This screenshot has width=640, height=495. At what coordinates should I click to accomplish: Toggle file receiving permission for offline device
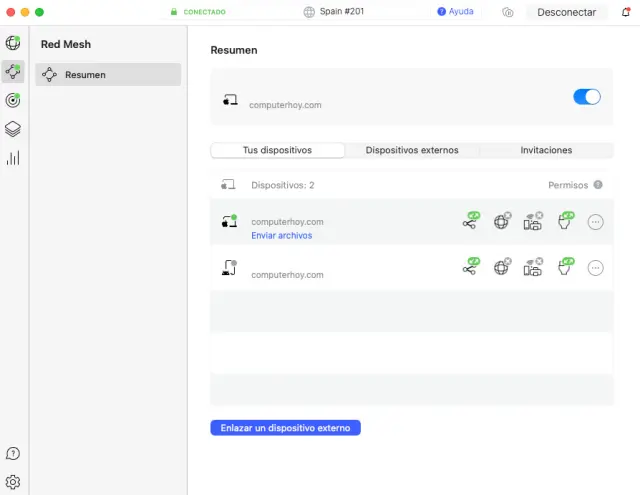tap(566, 266)
